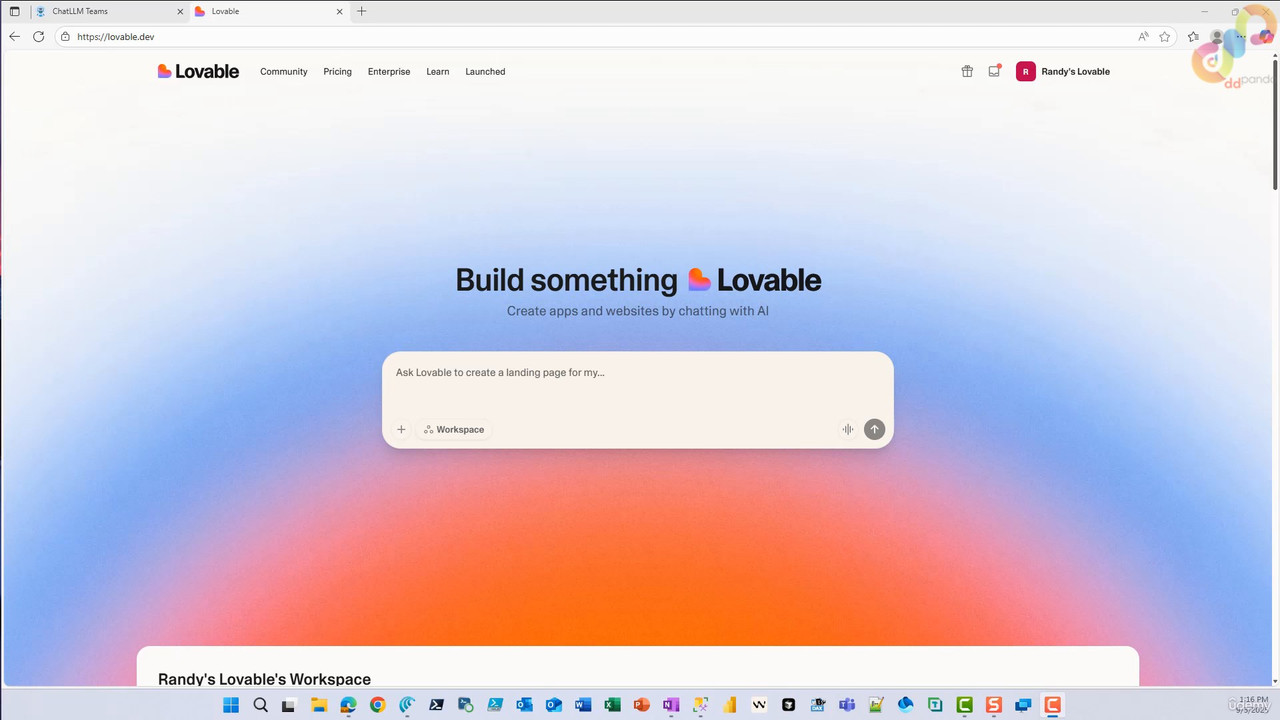1280x720 pixels.
Task: Click the tab actions menu icon
Action: [x=14, y=11]
